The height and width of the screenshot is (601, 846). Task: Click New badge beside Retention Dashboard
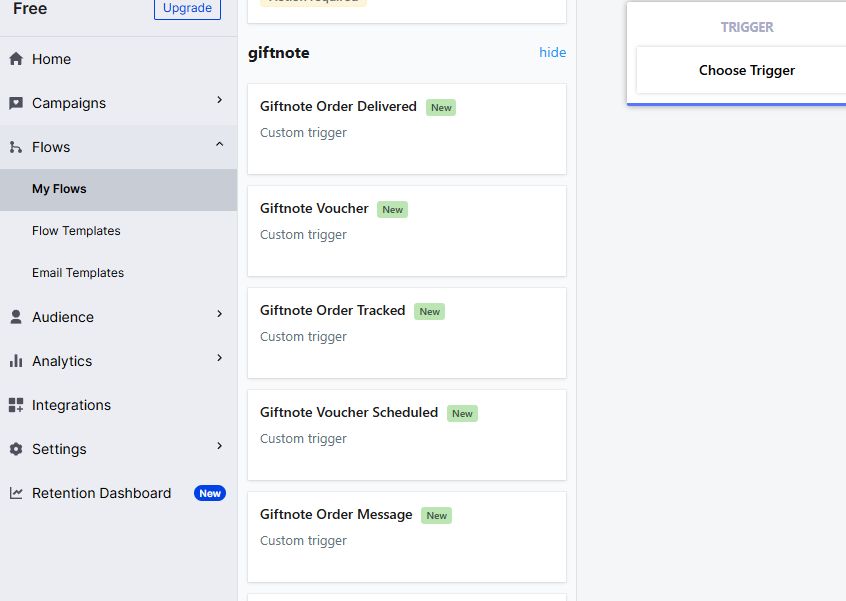(x=210, y=493)
